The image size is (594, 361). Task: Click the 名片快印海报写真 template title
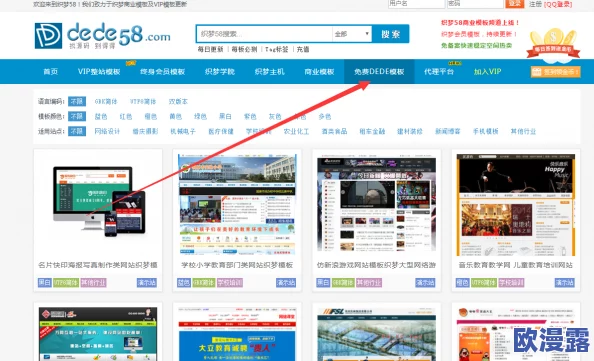98,265
